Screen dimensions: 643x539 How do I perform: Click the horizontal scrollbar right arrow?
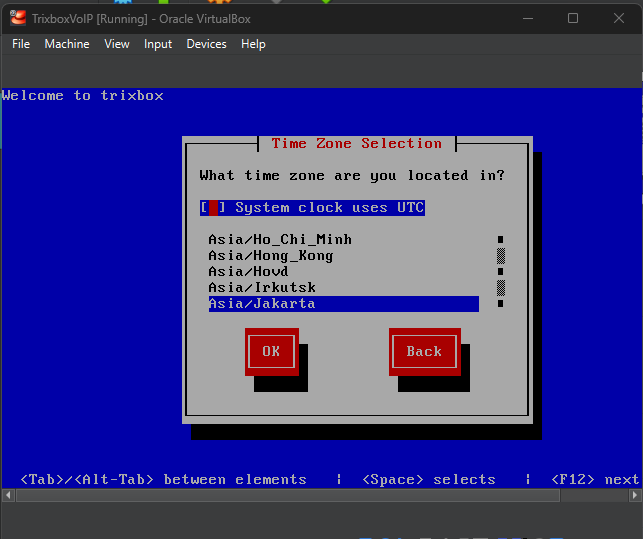pyautogui.click(x=635, y=495)
